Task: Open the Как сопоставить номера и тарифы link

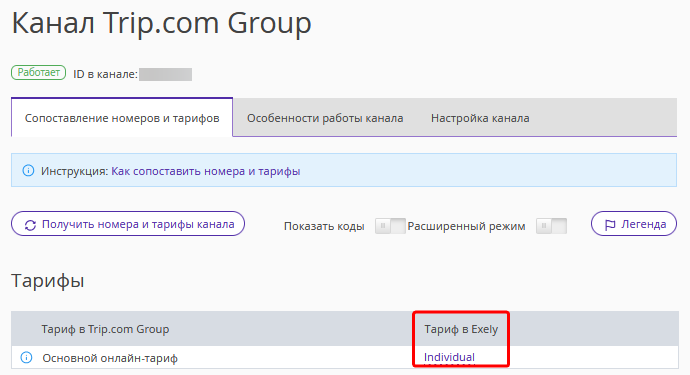Action: tap(206, 171)
